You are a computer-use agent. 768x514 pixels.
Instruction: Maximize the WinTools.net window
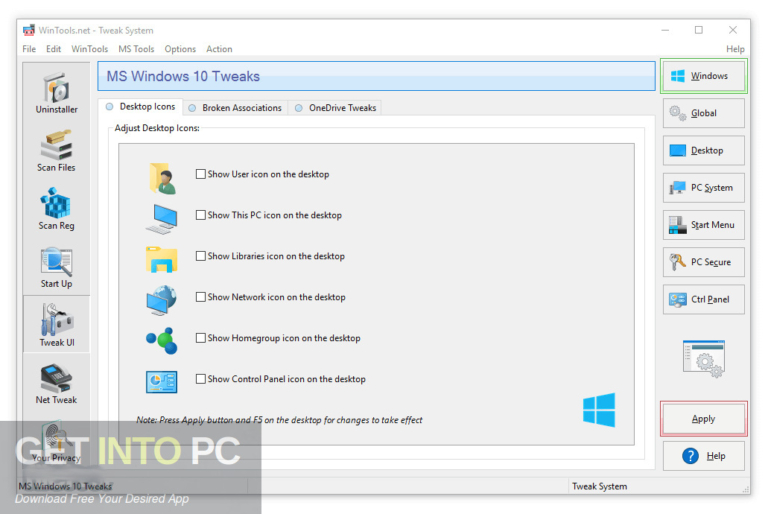click(699, 30)
